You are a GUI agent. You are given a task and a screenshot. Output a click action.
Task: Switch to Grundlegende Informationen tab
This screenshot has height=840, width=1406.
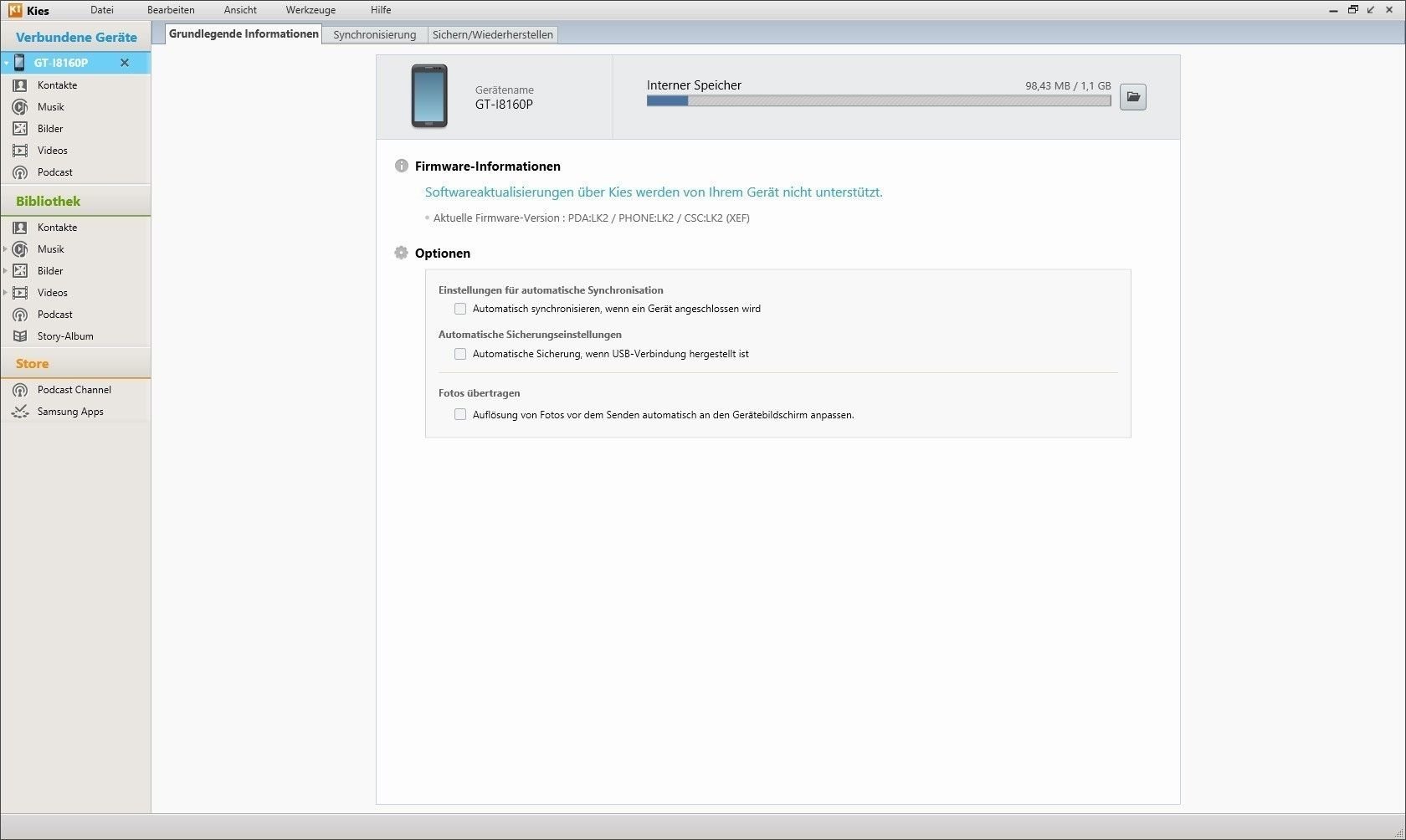244,33
